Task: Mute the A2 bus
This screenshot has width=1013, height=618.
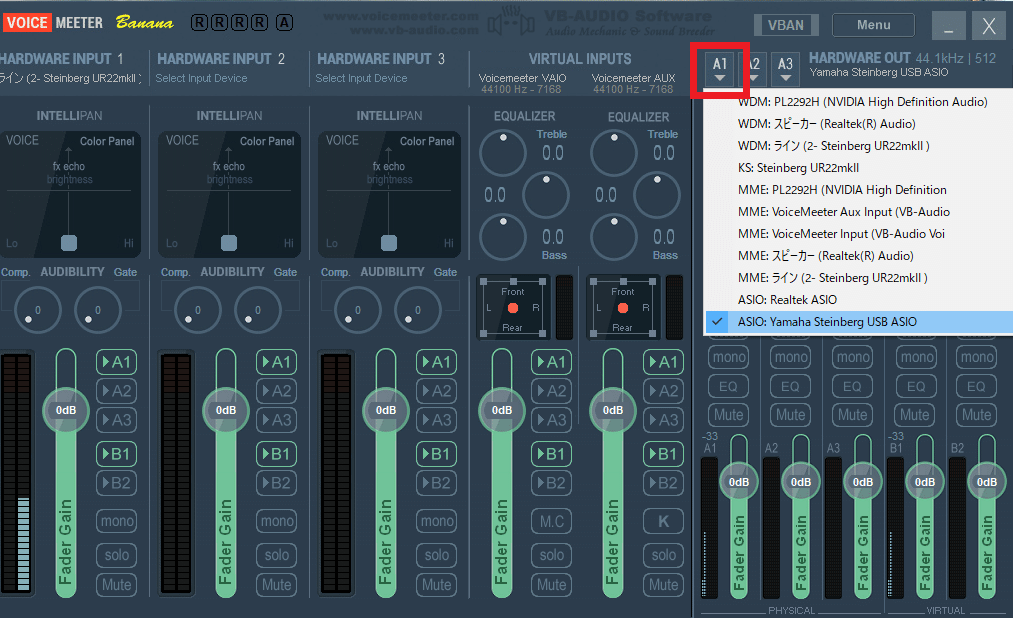Action: pos(790,415)
